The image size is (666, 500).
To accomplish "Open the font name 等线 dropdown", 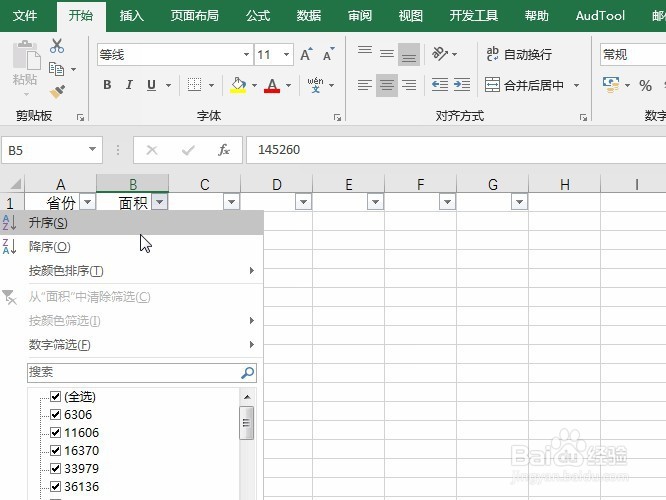I will coord(246,54).
